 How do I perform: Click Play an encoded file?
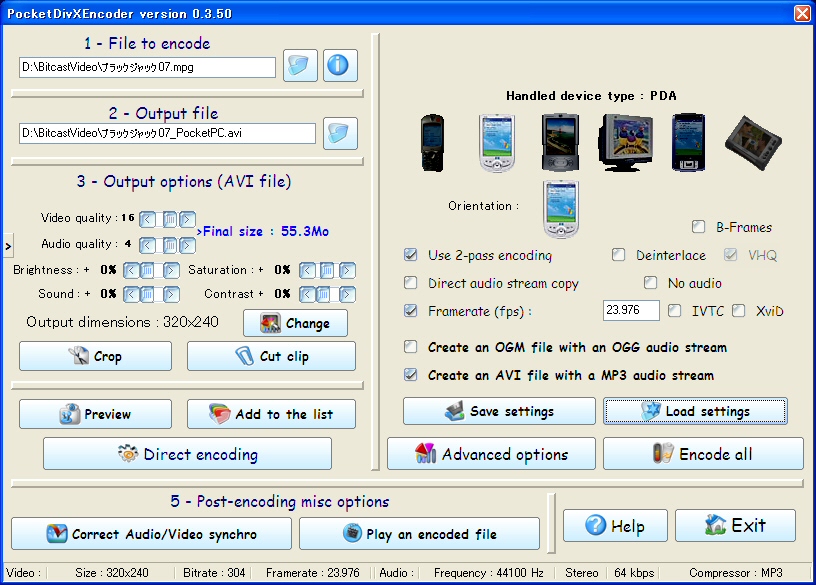point(419,533)
